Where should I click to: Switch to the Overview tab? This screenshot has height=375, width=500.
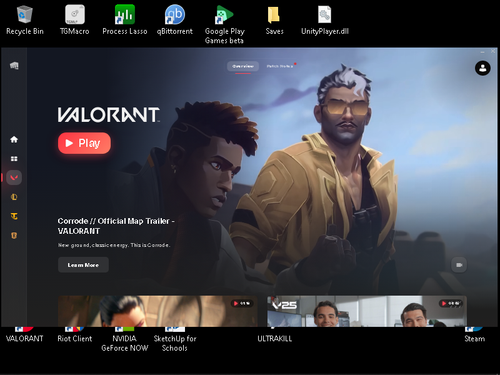click(243, 66)
